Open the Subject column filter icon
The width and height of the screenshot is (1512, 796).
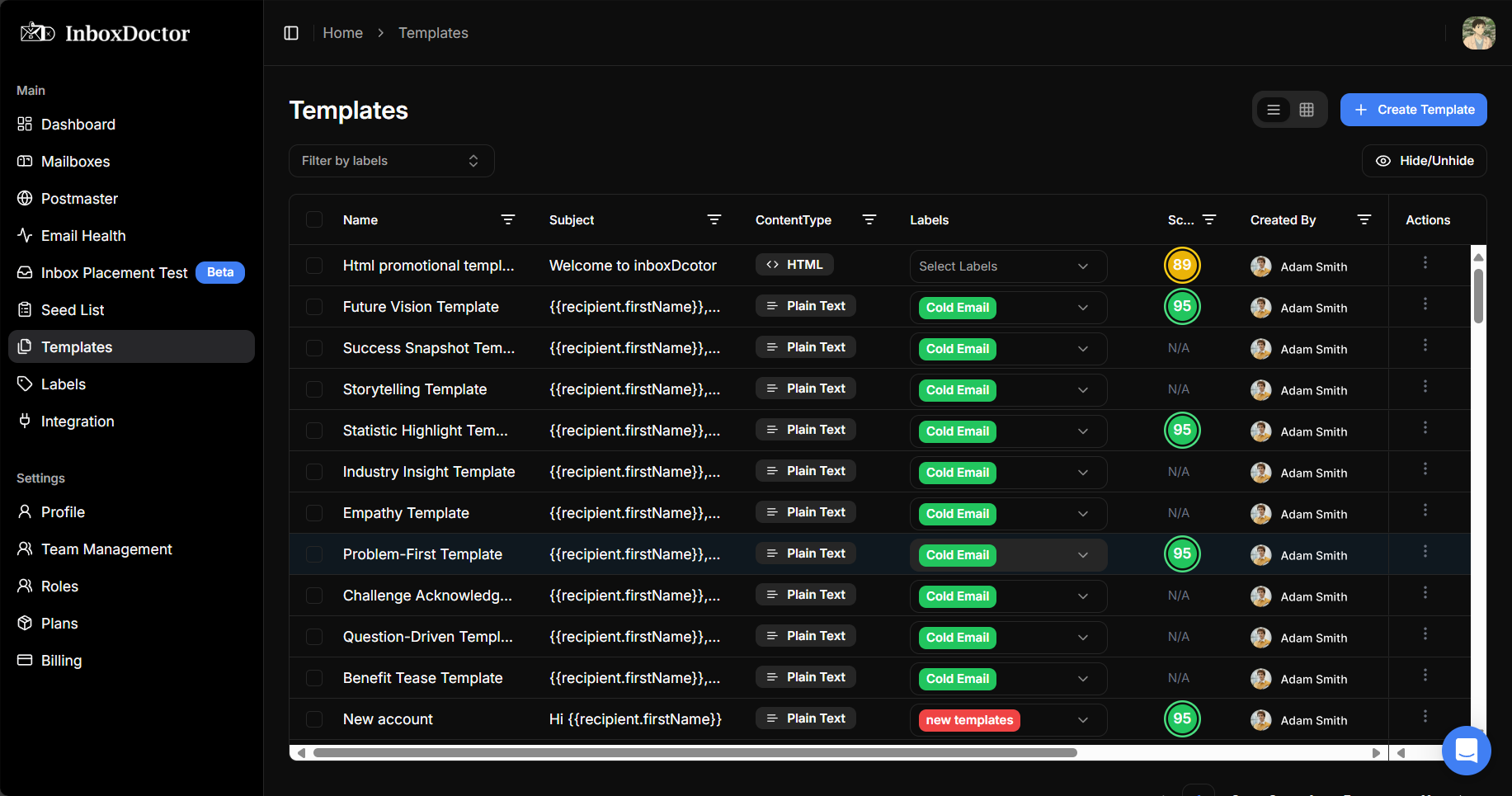tap(714, 219)
